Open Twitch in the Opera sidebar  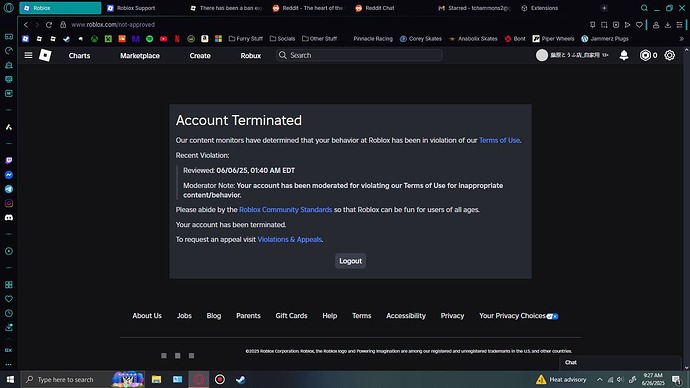pos(9,161)
